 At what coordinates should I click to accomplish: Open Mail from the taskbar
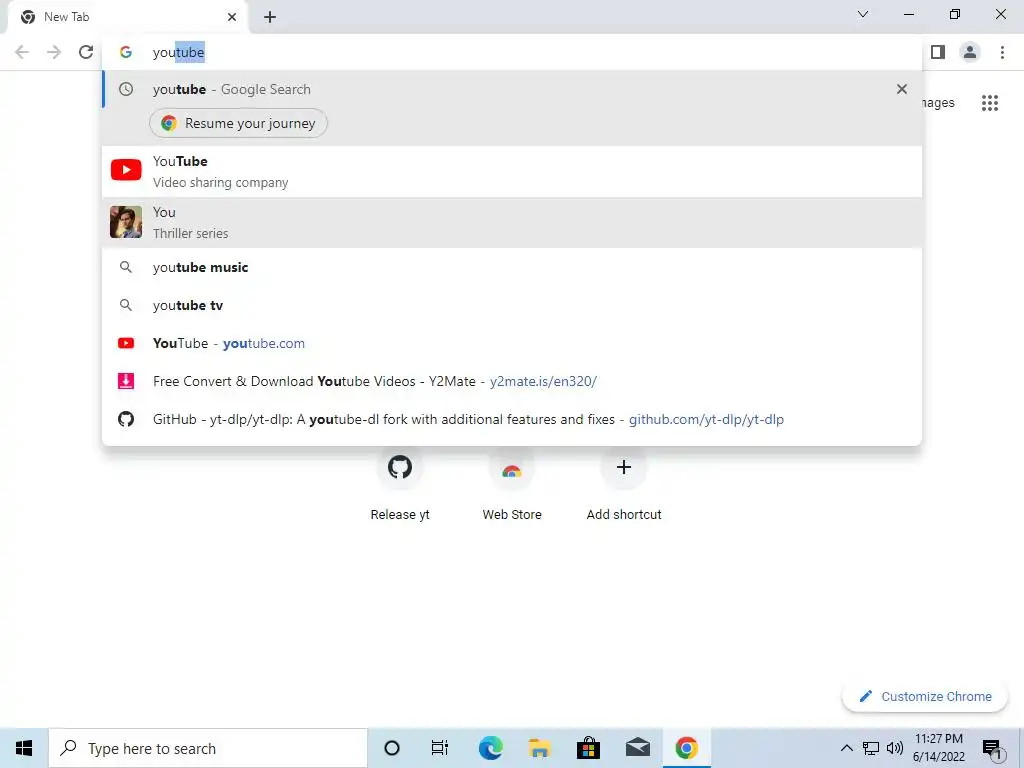(x=637, y=748)
